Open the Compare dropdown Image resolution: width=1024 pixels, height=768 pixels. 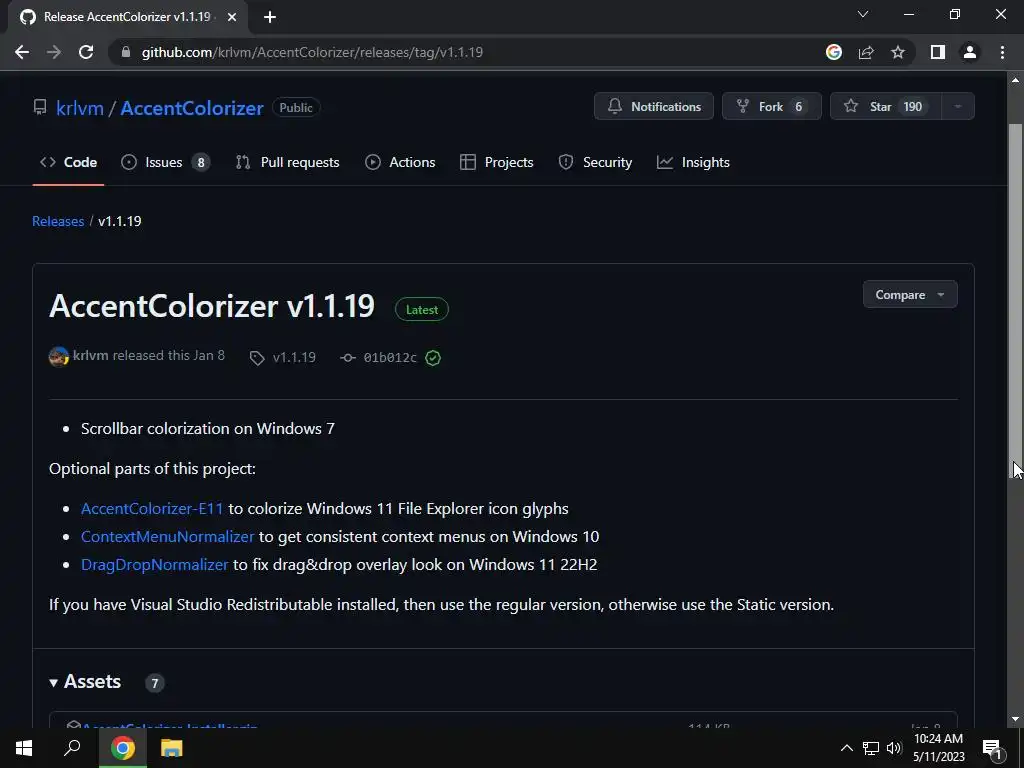[x=910, y=295]
